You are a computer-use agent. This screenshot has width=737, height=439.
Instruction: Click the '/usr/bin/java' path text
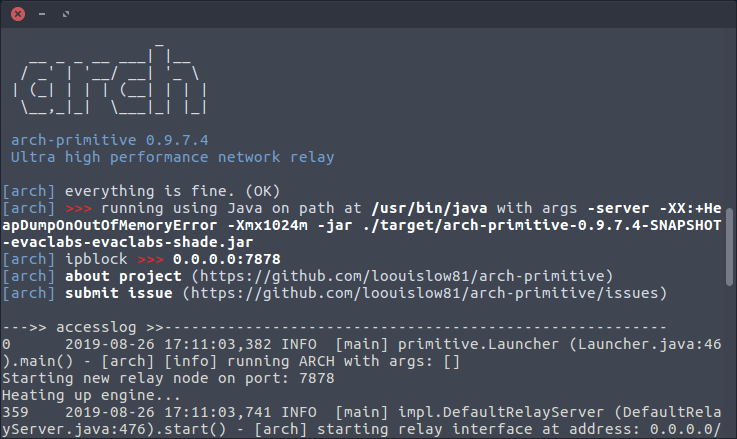[x=429, y=208]
